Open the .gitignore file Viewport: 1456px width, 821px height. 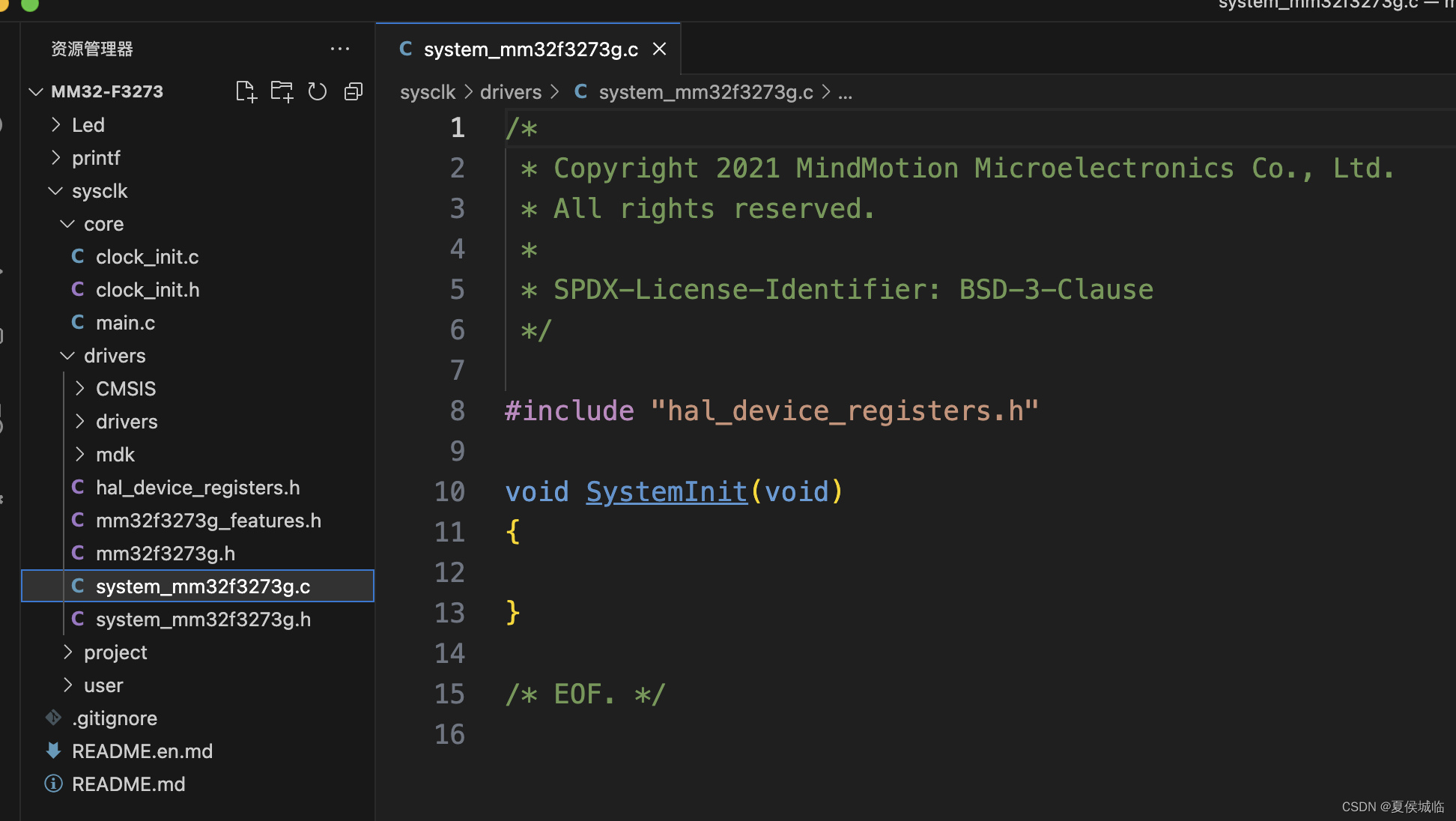(x=198, y=718)
